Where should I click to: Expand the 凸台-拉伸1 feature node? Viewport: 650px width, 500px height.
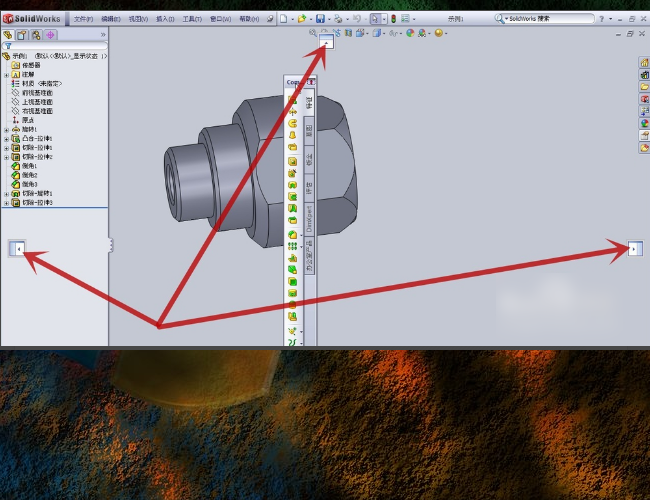click(6, 139)
